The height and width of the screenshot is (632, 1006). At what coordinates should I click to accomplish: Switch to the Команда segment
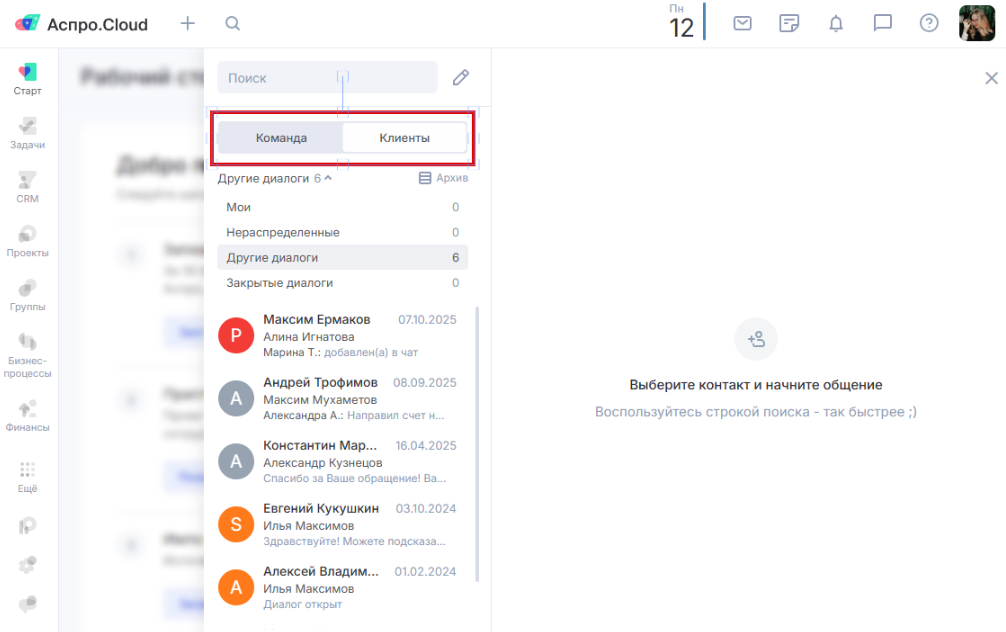tap(281, 138)
